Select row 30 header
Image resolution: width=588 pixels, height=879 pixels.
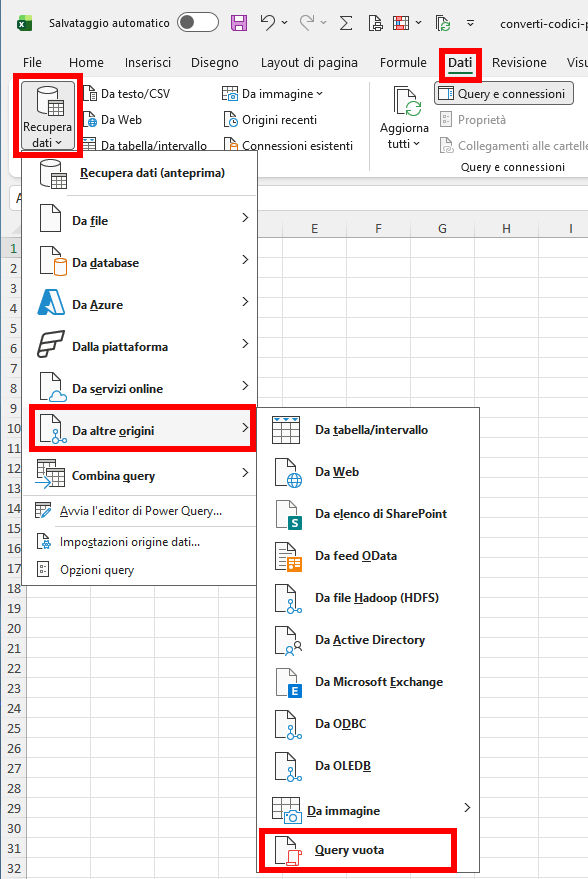[x=13, y=828]
